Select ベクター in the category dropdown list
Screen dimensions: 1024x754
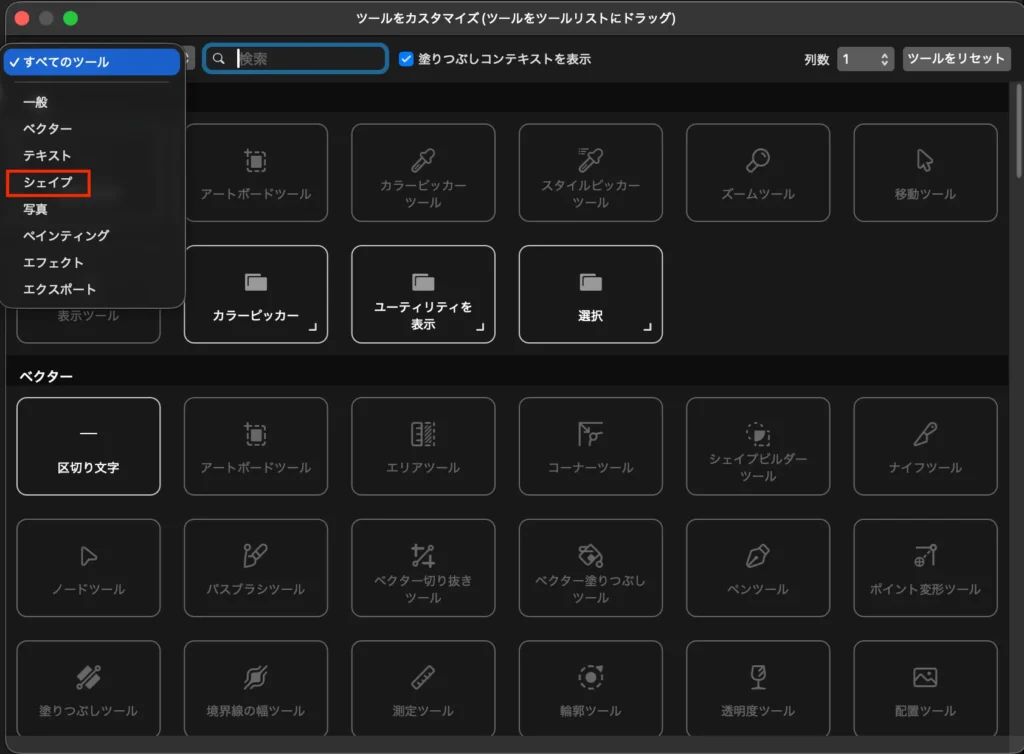[48, 129]
